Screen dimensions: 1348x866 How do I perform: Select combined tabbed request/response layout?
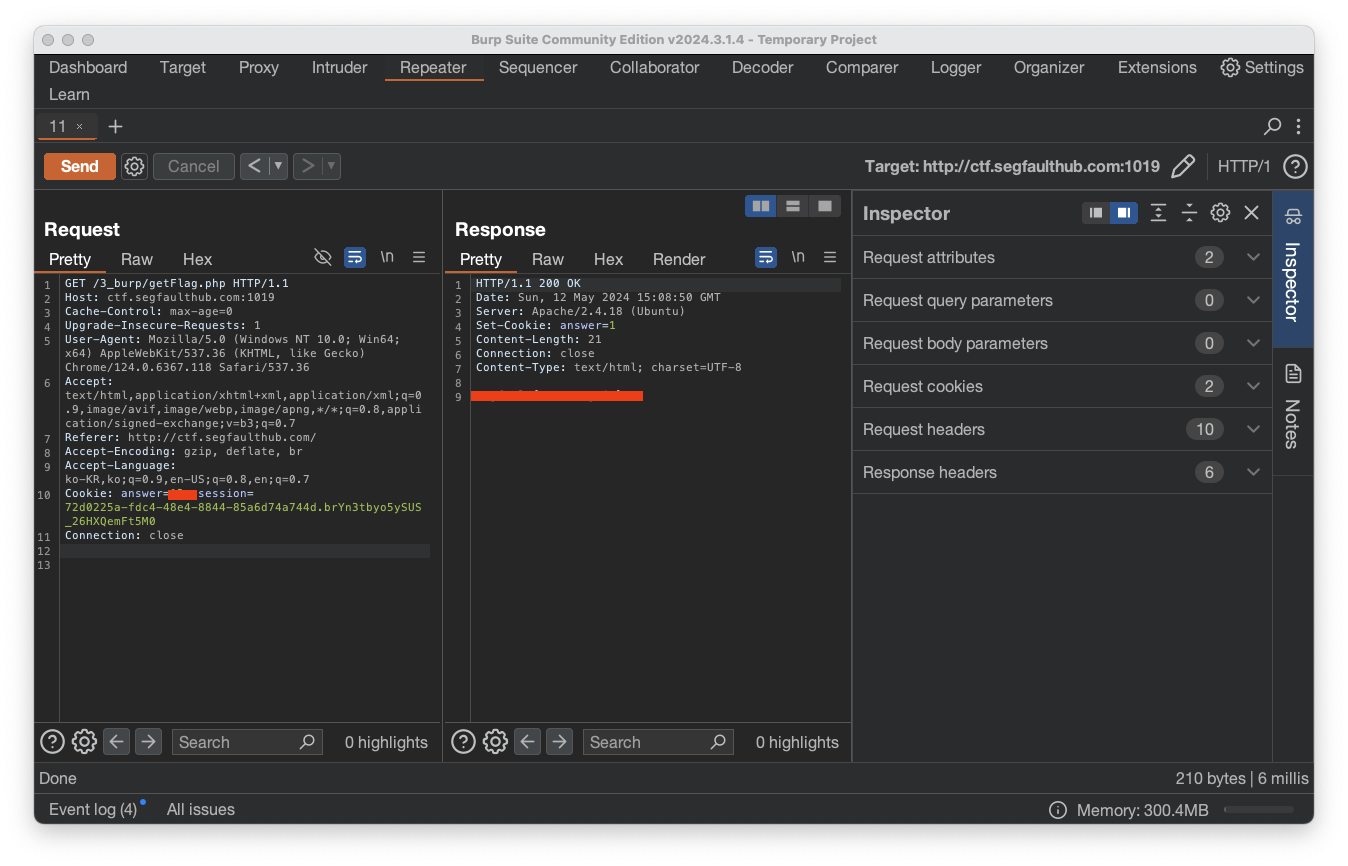824,206
